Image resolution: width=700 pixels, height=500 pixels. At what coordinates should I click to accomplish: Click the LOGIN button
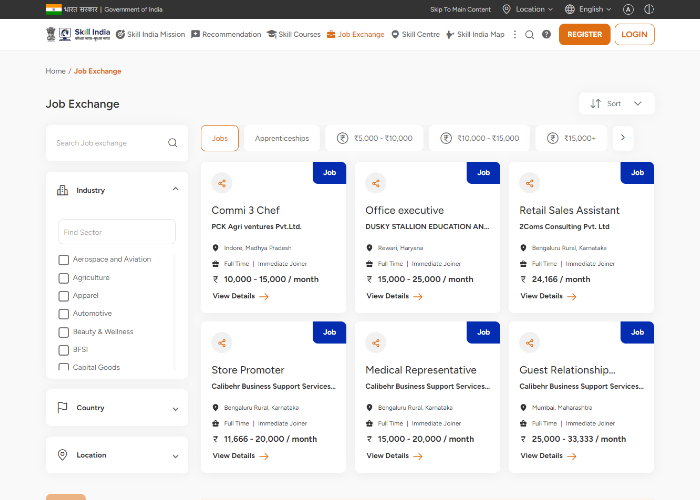pyautogui.click(x=634, y=34)
